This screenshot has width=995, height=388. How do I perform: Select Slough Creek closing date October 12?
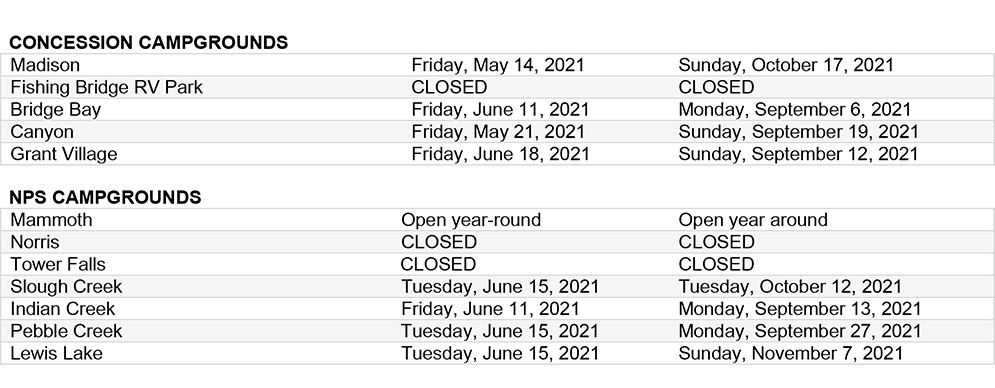pyautogui.click(x=789, y=286)
